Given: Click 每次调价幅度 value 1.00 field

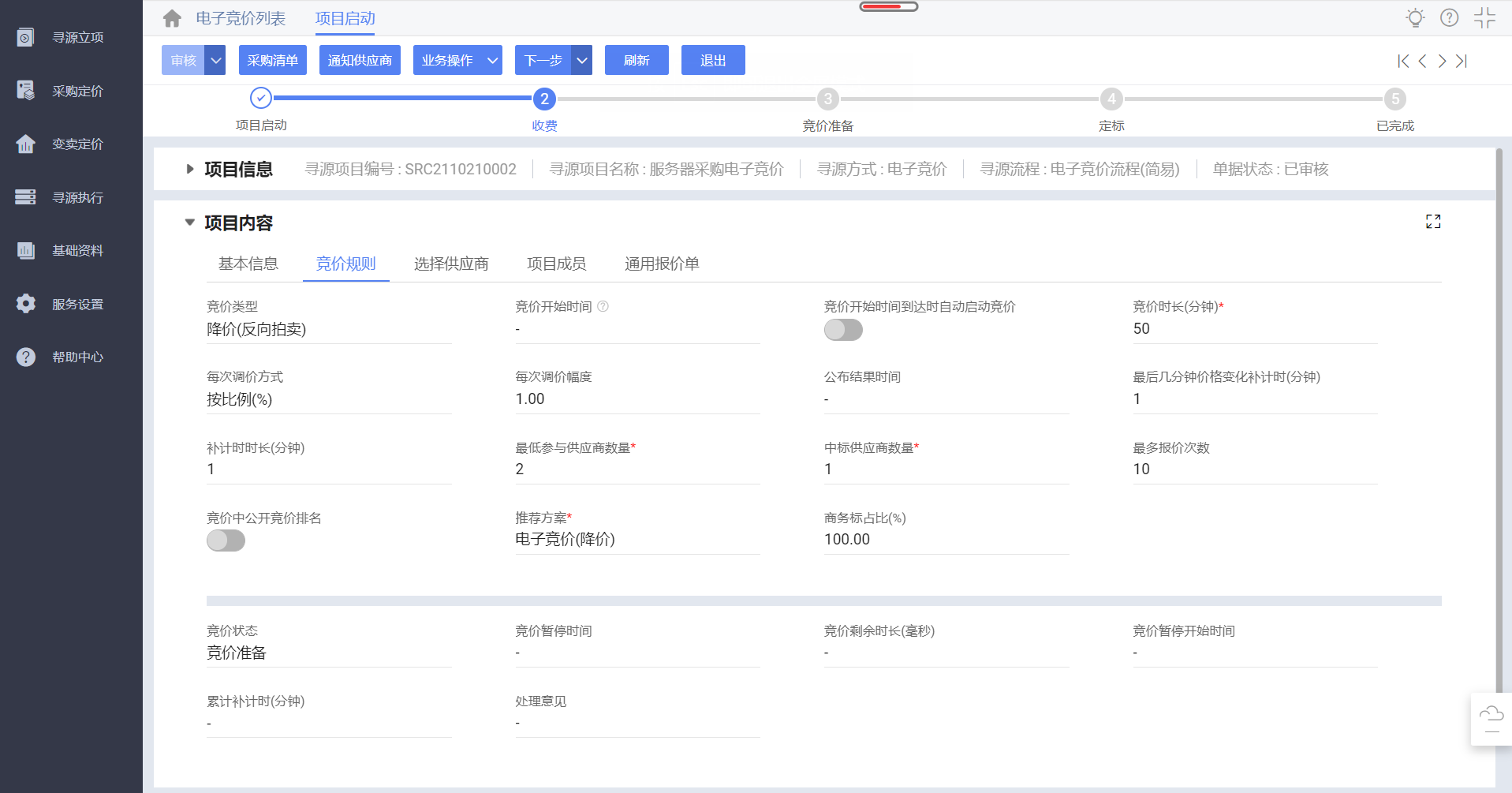Looking at the screenshot, I should click(x=637, y=398).
